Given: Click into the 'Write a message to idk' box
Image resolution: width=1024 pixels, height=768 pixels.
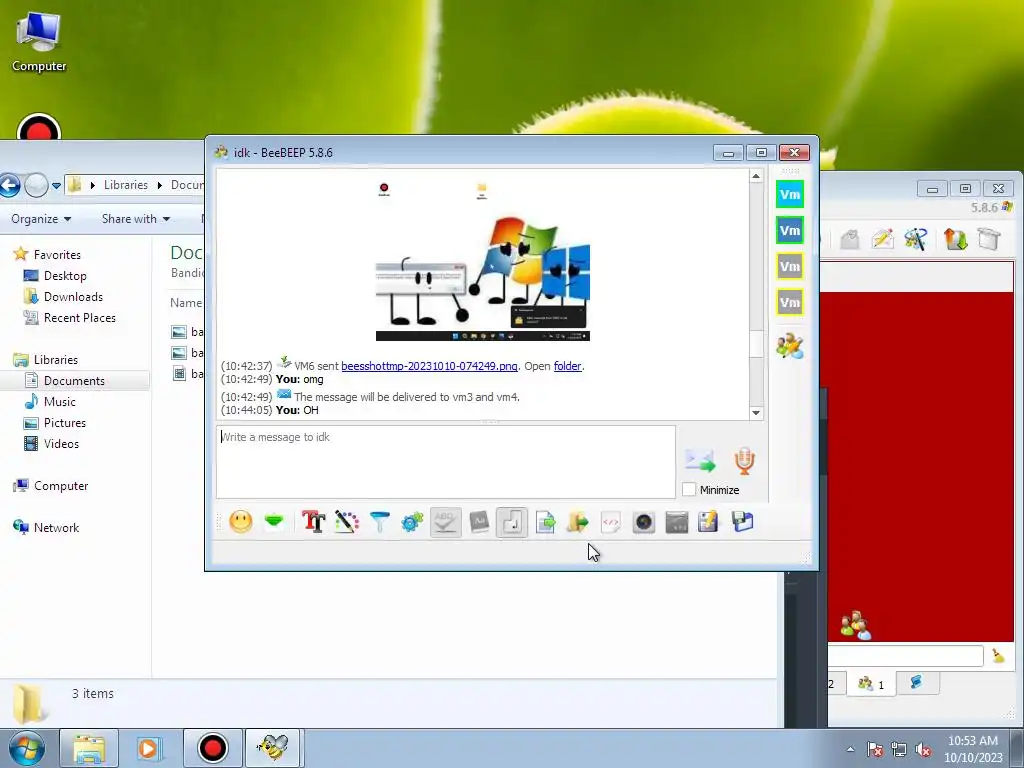Looking at the screenshot, I should pyautogui.click(x=445, y=462).
